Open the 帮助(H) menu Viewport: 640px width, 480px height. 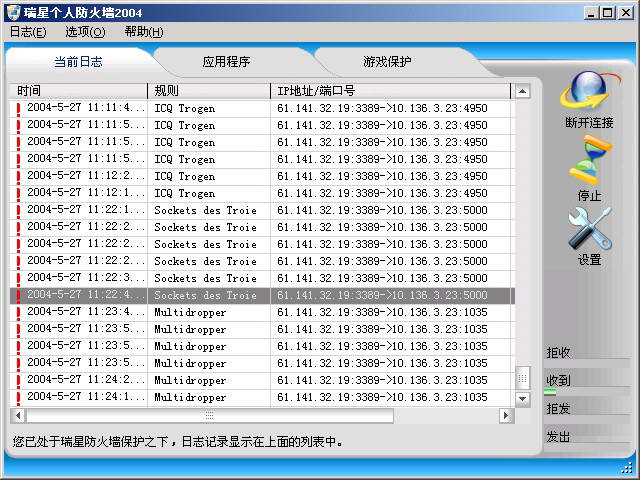(x=144, y=32)
